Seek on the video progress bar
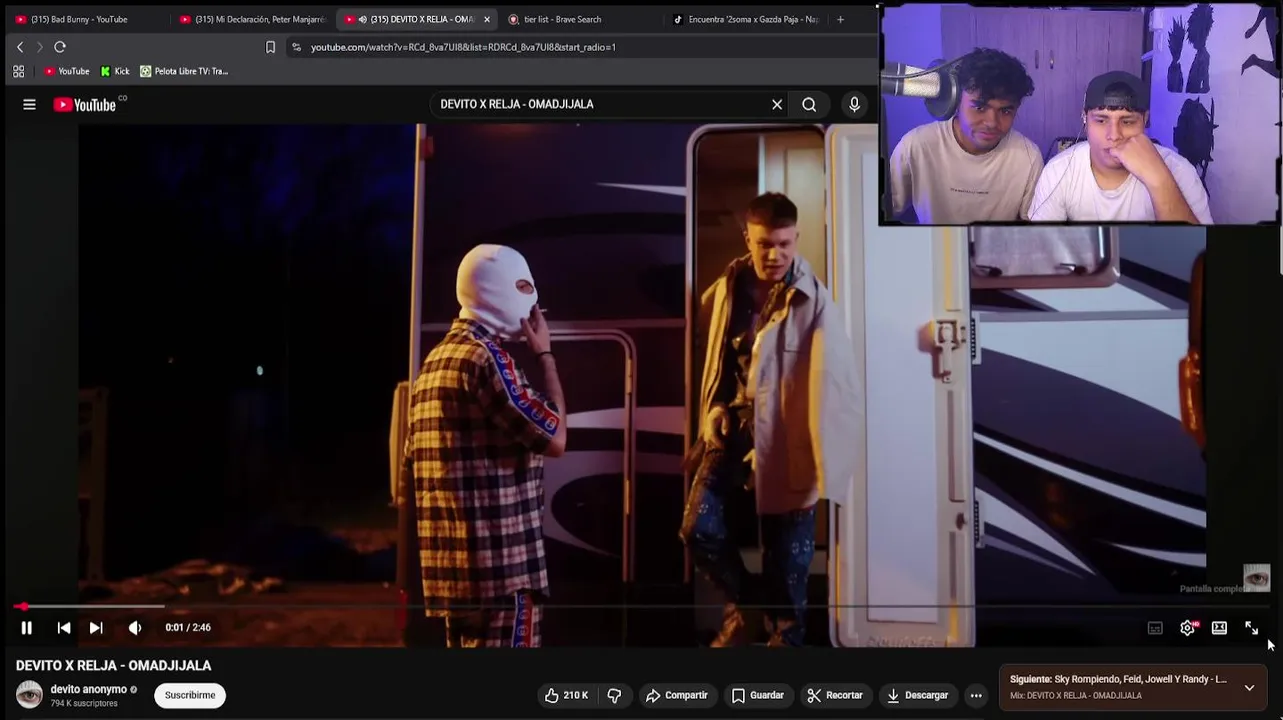 640,606
